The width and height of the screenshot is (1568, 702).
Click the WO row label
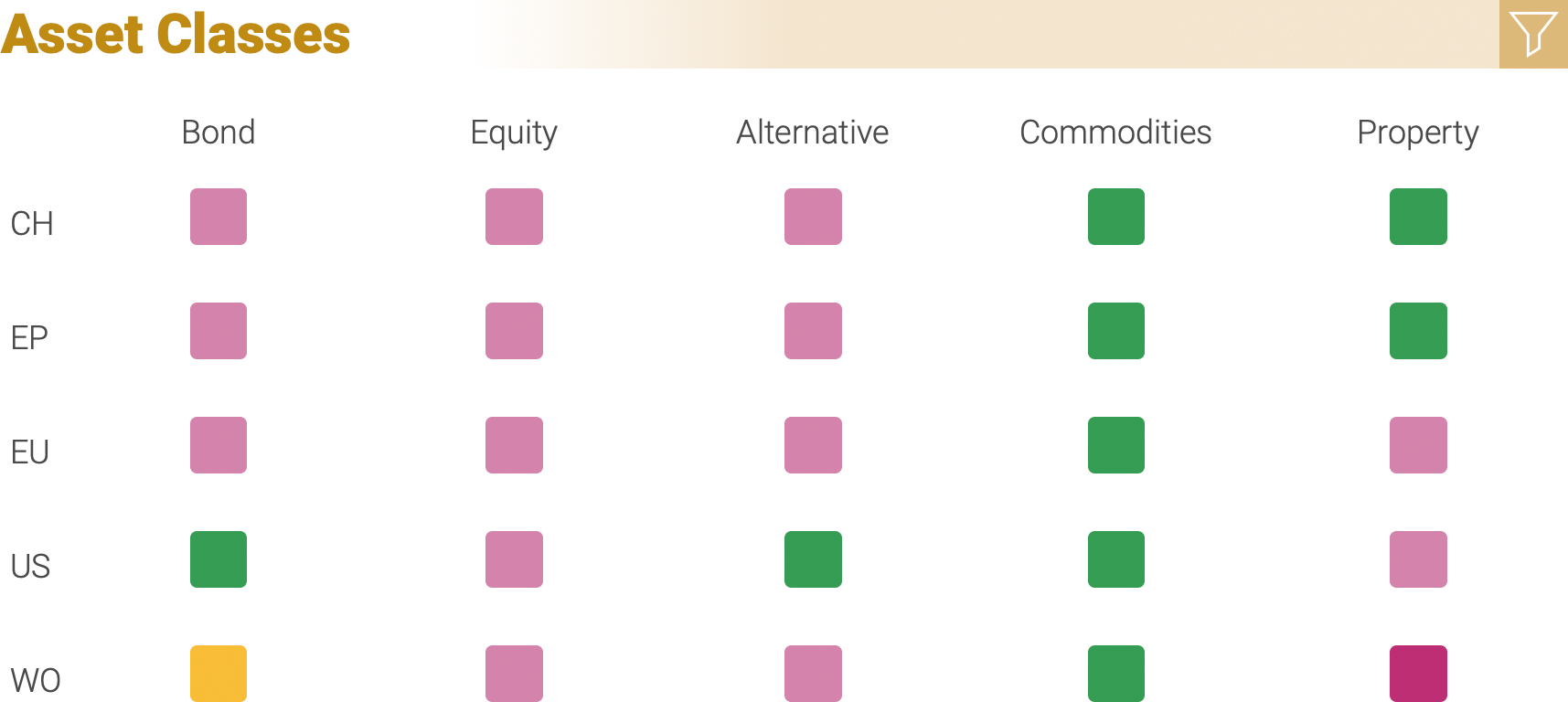[x=36, y=681]
